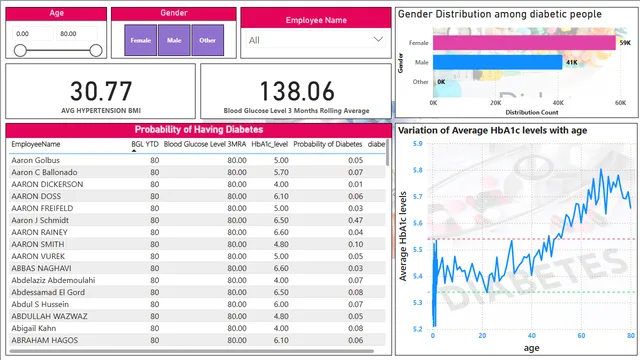
Task: Select the Aaron J Schmidt row
Action: point(197,220)
